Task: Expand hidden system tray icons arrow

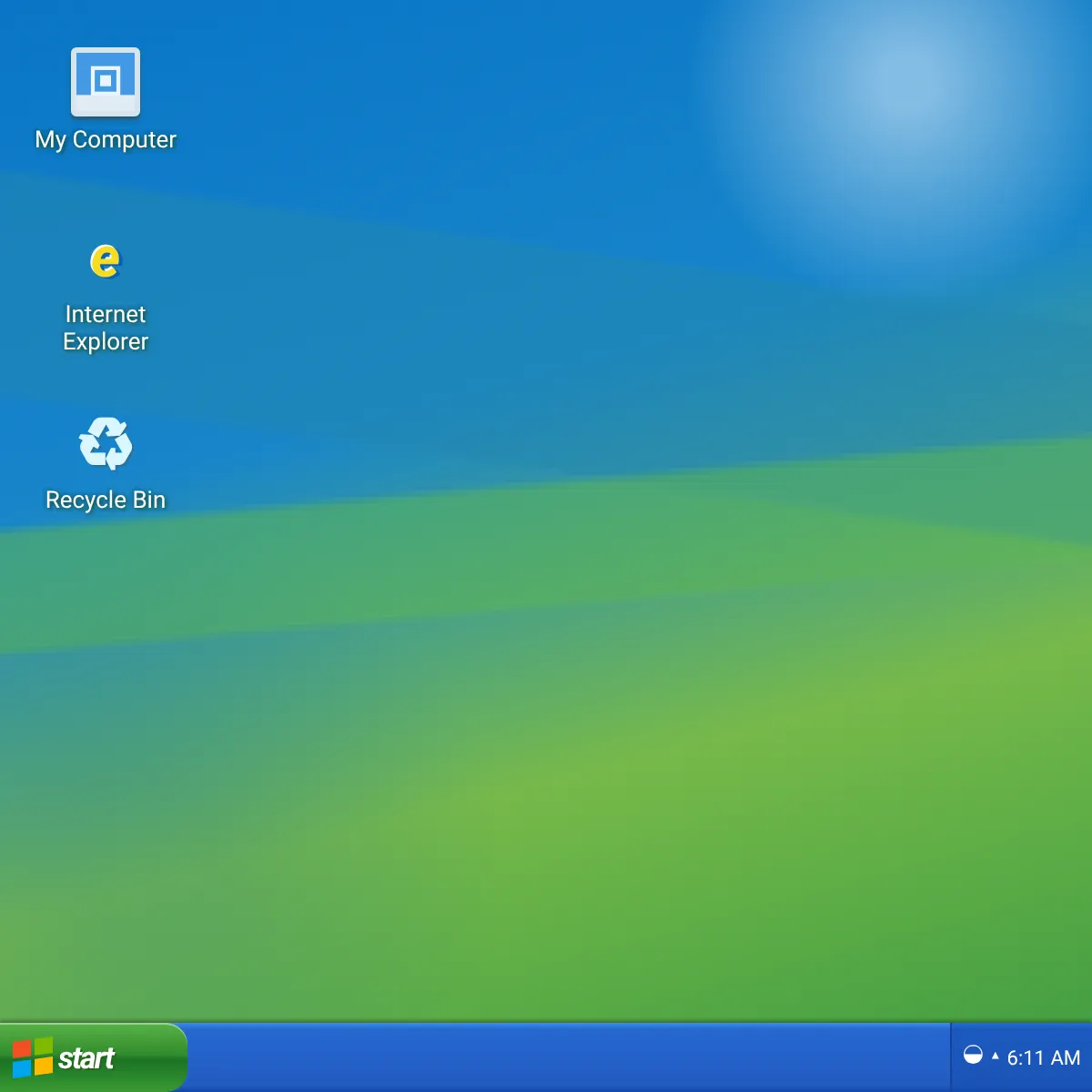Action: tap(995, 1057)
